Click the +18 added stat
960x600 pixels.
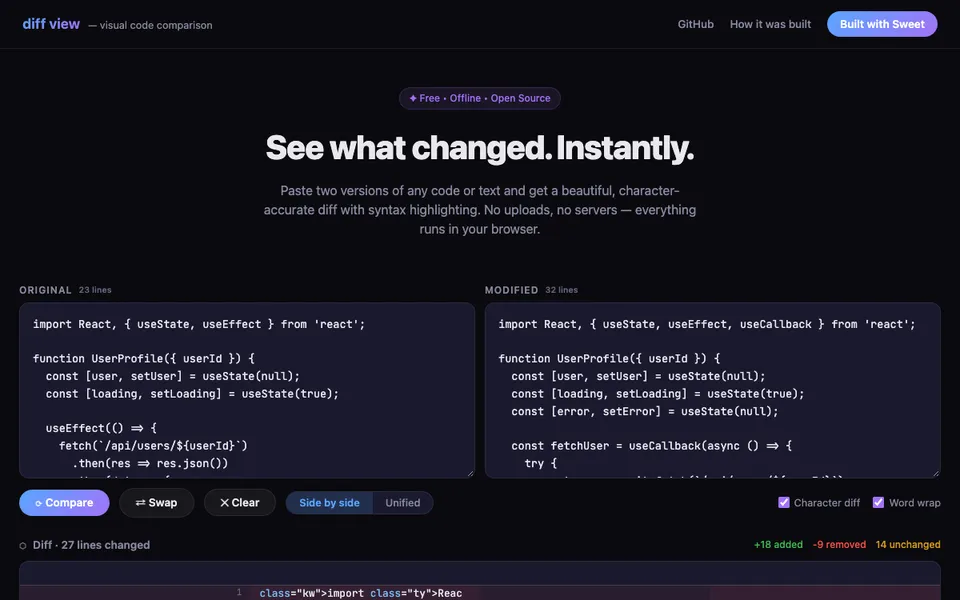click(x=778, y=544)
